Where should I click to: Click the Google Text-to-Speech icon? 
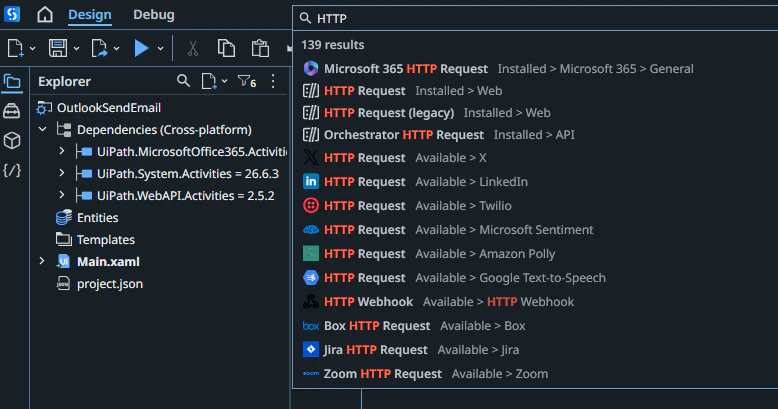311,277
